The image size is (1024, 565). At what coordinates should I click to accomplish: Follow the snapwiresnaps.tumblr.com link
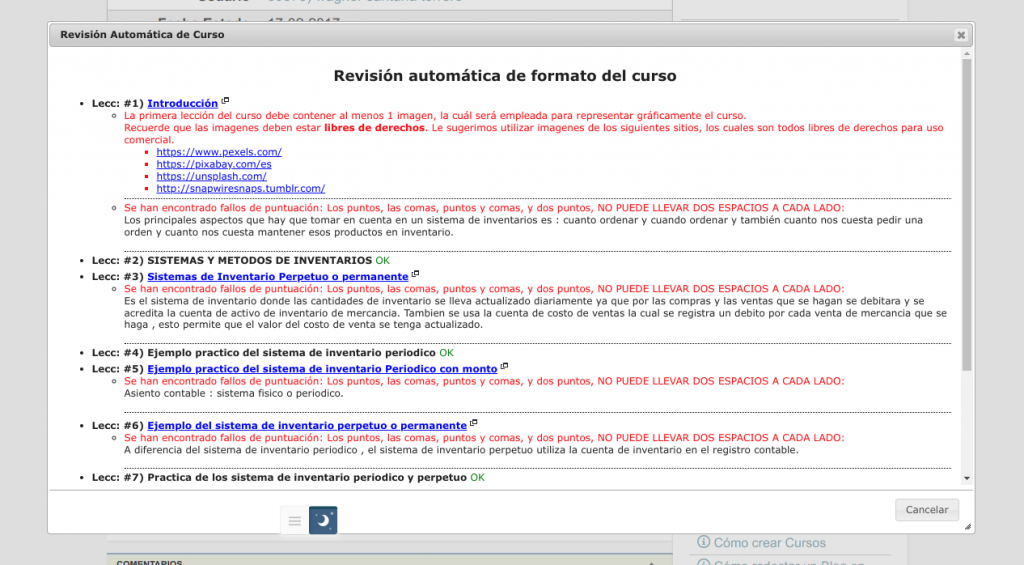coord(240,188)
